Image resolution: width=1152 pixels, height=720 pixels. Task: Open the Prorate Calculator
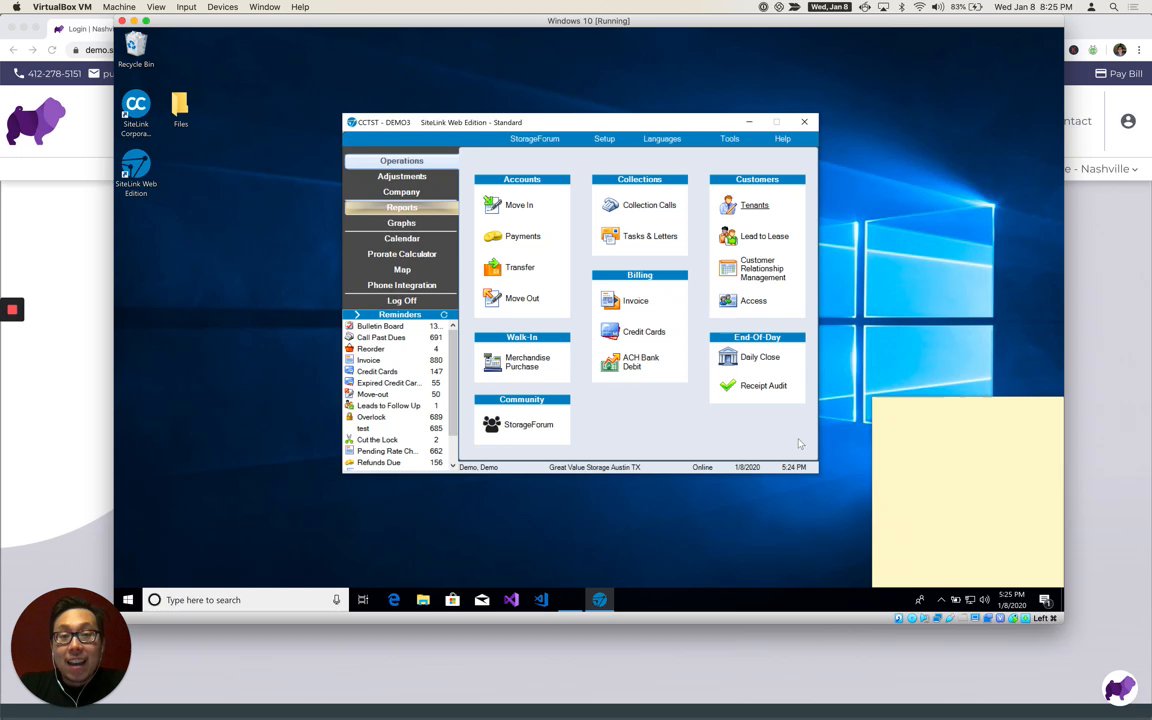click(x=401, y=253)
